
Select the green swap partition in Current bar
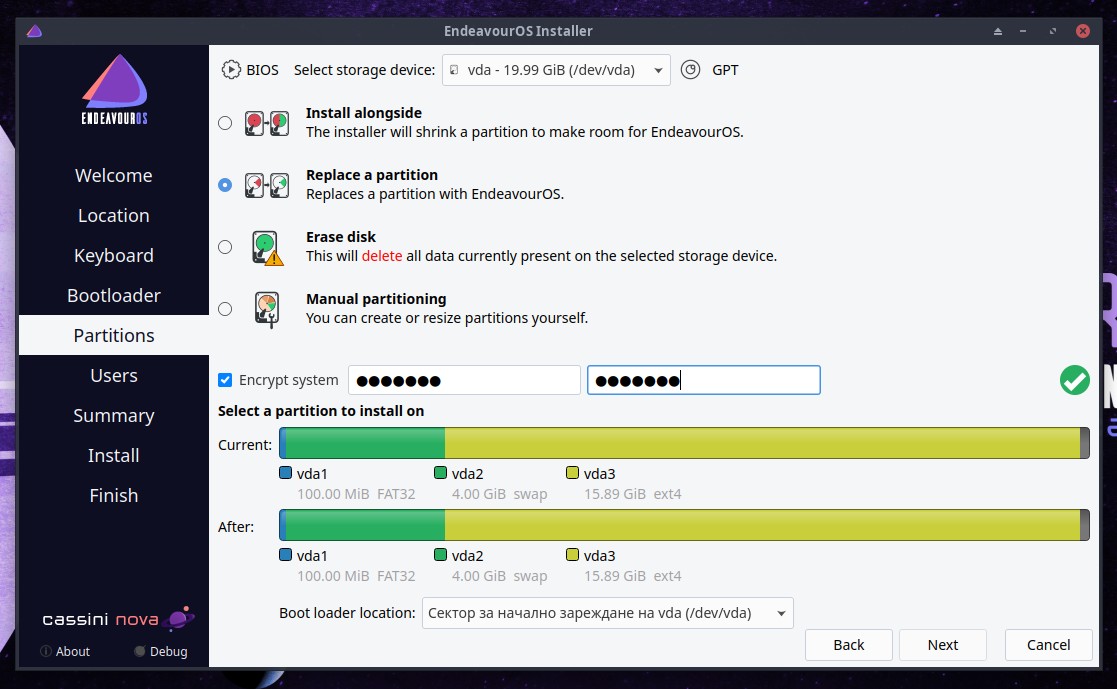[x=365, y=443]
